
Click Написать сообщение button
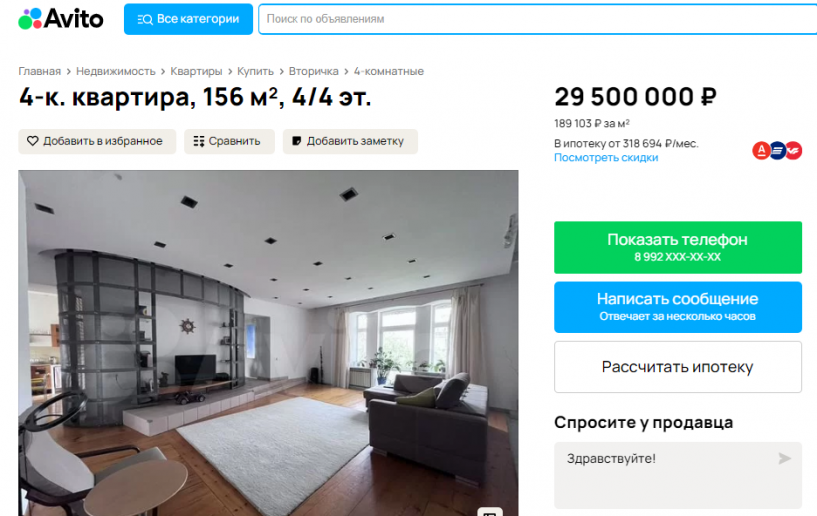(x=678, y=307)
